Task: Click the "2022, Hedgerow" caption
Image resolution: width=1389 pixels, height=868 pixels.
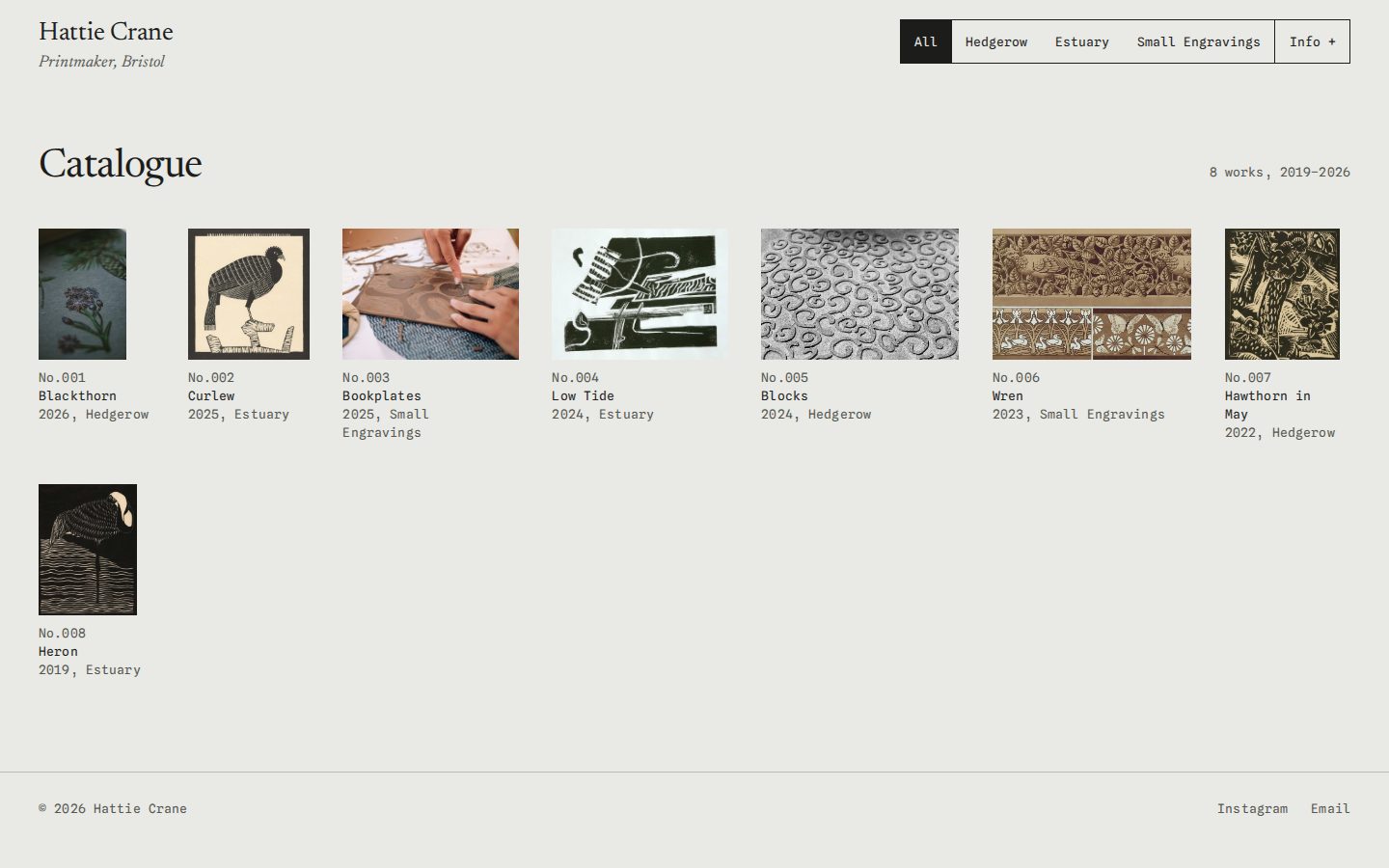Action: click(1280, 432)
